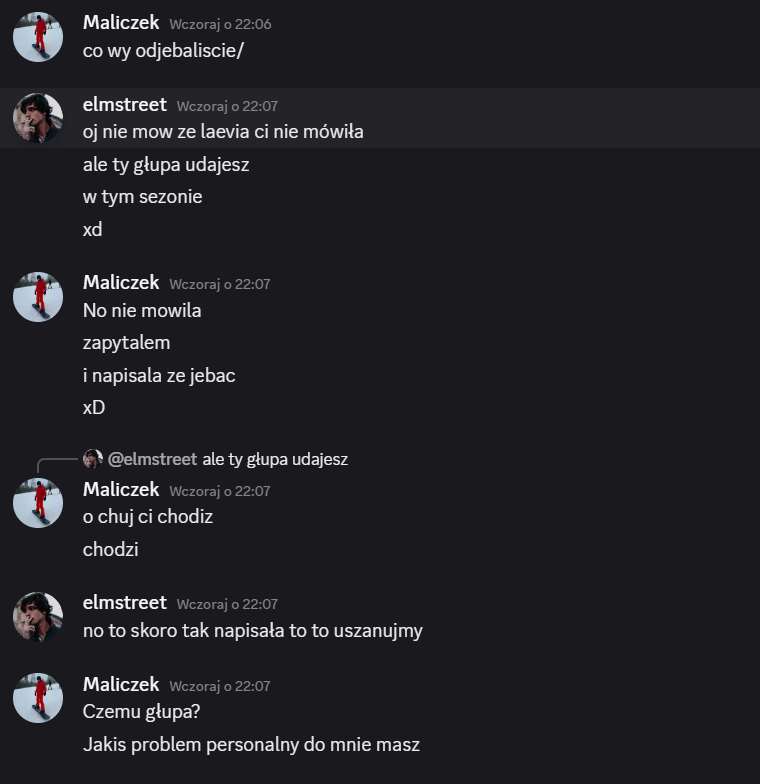Open Maliczek's avatar next to "o chuj ci chodiz"
760x784 pixels.
(x=38, y=503)
